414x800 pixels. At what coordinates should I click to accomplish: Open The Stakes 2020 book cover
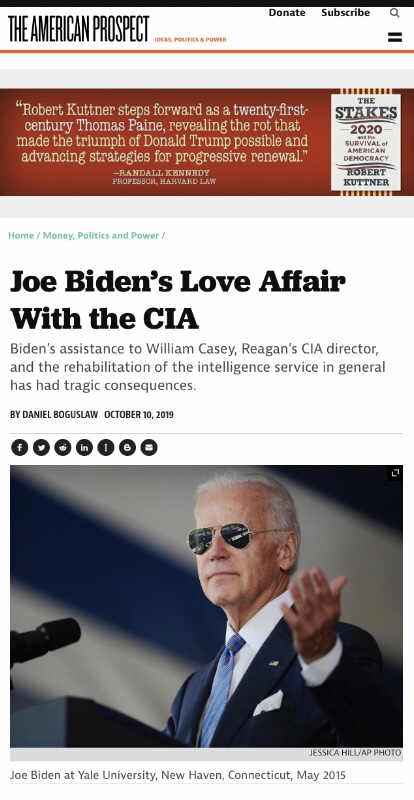(x=366, y=142)
